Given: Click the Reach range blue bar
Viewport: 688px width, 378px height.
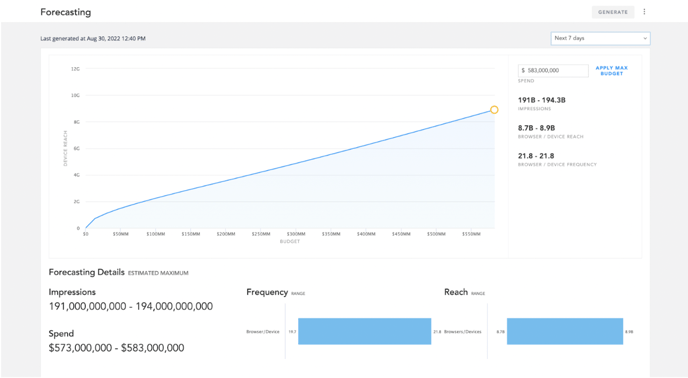Looking at the screenshot, I should pos(565,331).
